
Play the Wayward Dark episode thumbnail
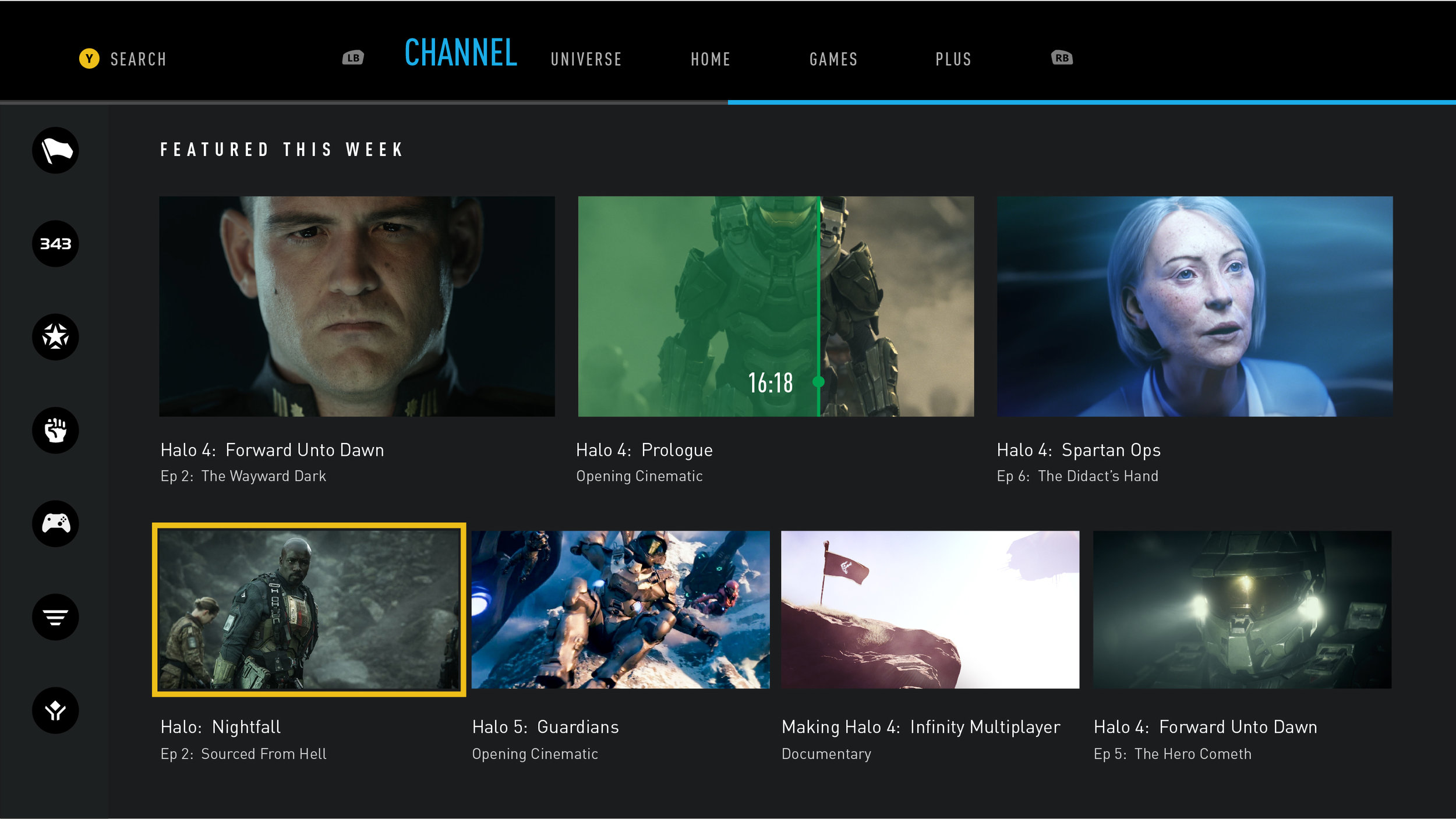coord(357,306)
